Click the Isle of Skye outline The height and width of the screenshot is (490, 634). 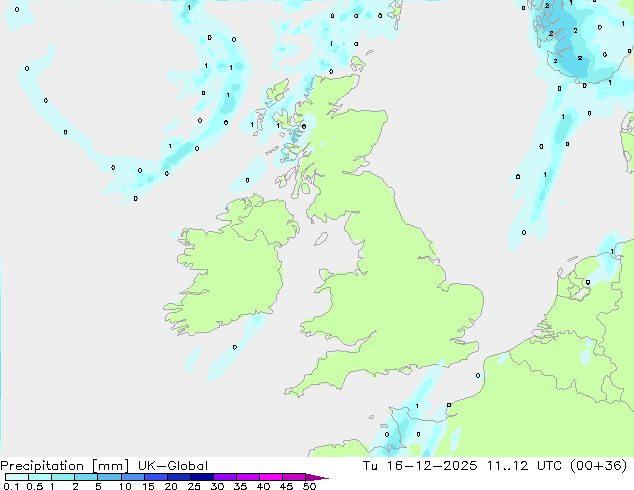[x=283, y=118]
